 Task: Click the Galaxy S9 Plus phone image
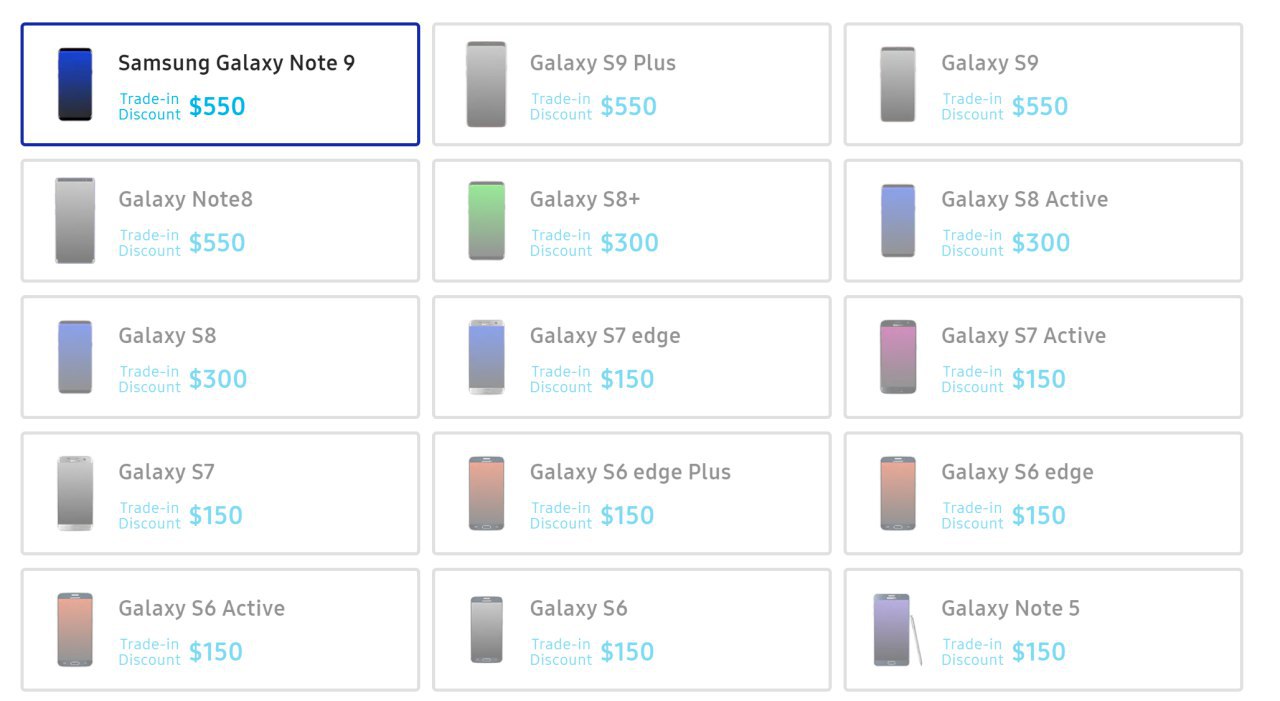(x=486, y=85)
